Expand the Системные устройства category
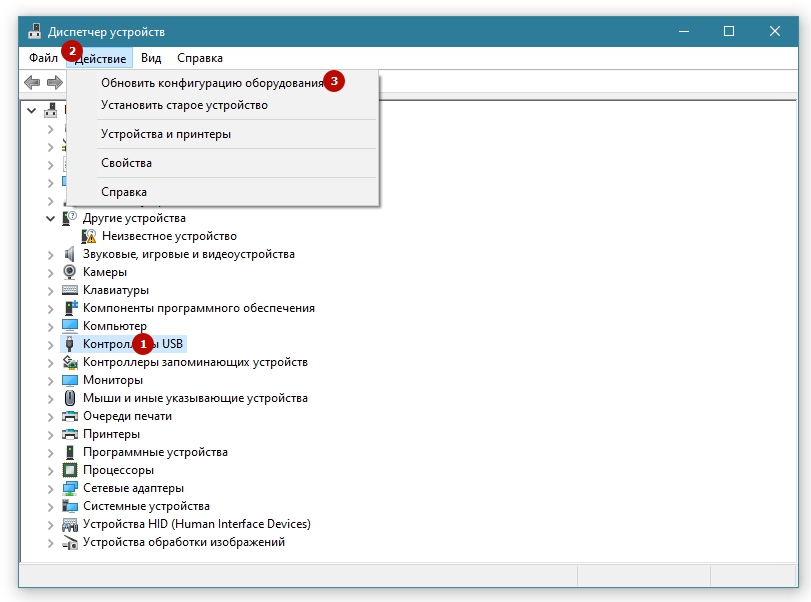 click(50, 507)
